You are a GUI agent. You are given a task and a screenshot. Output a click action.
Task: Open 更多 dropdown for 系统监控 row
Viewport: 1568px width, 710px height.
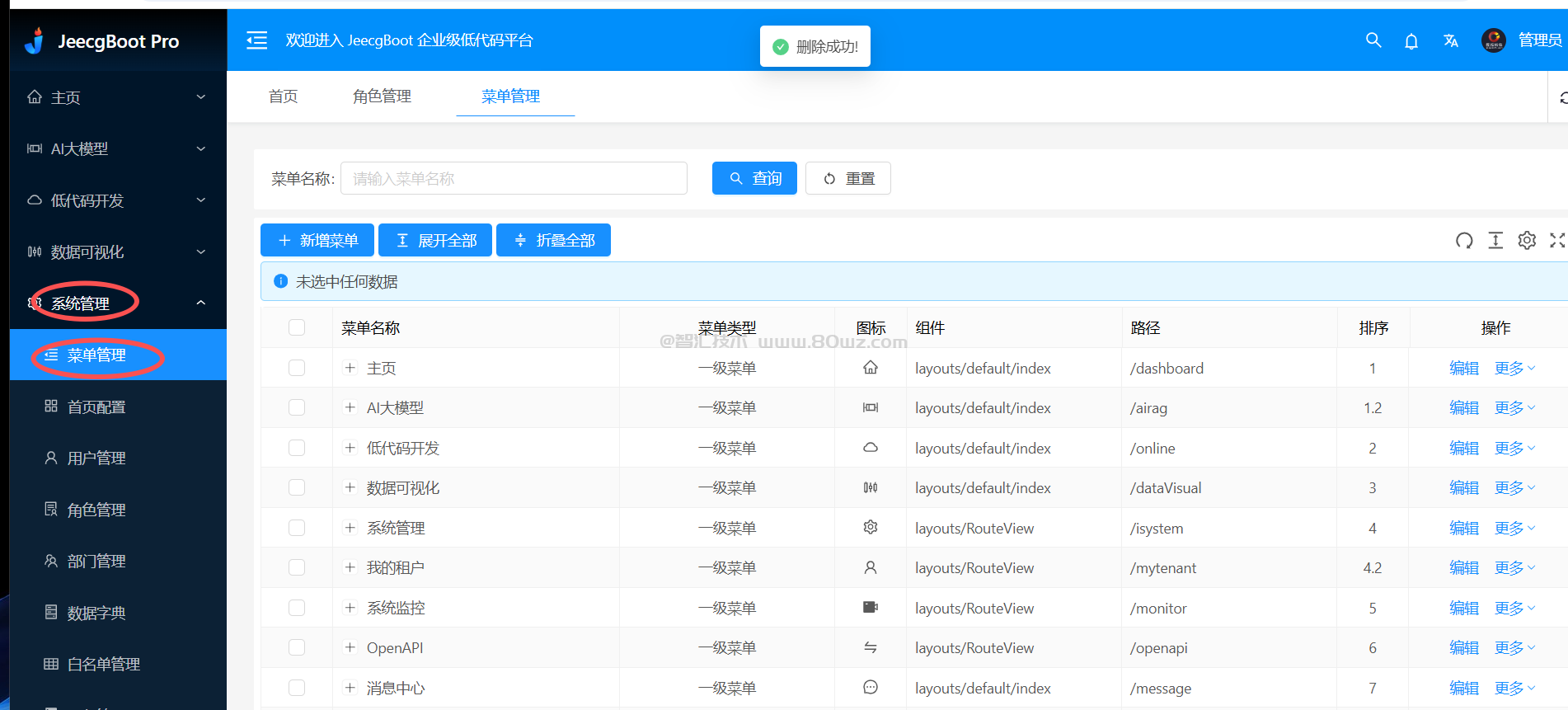click(1515, 608)
